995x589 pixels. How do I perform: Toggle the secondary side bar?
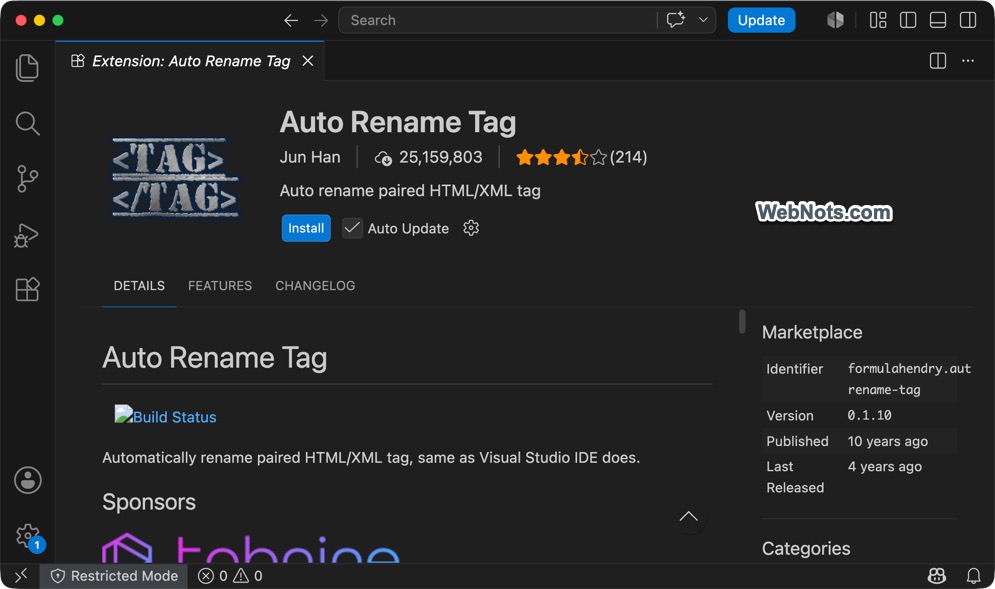pos(968,20)
